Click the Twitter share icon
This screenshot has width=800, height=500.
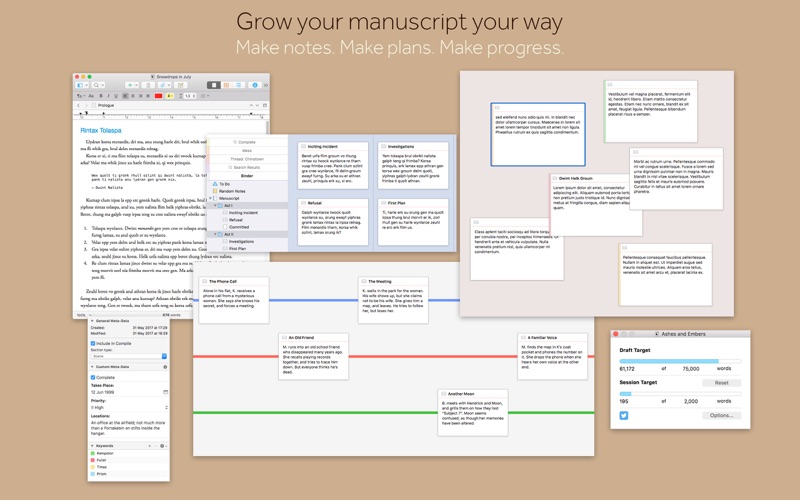[x=623, y=415]
